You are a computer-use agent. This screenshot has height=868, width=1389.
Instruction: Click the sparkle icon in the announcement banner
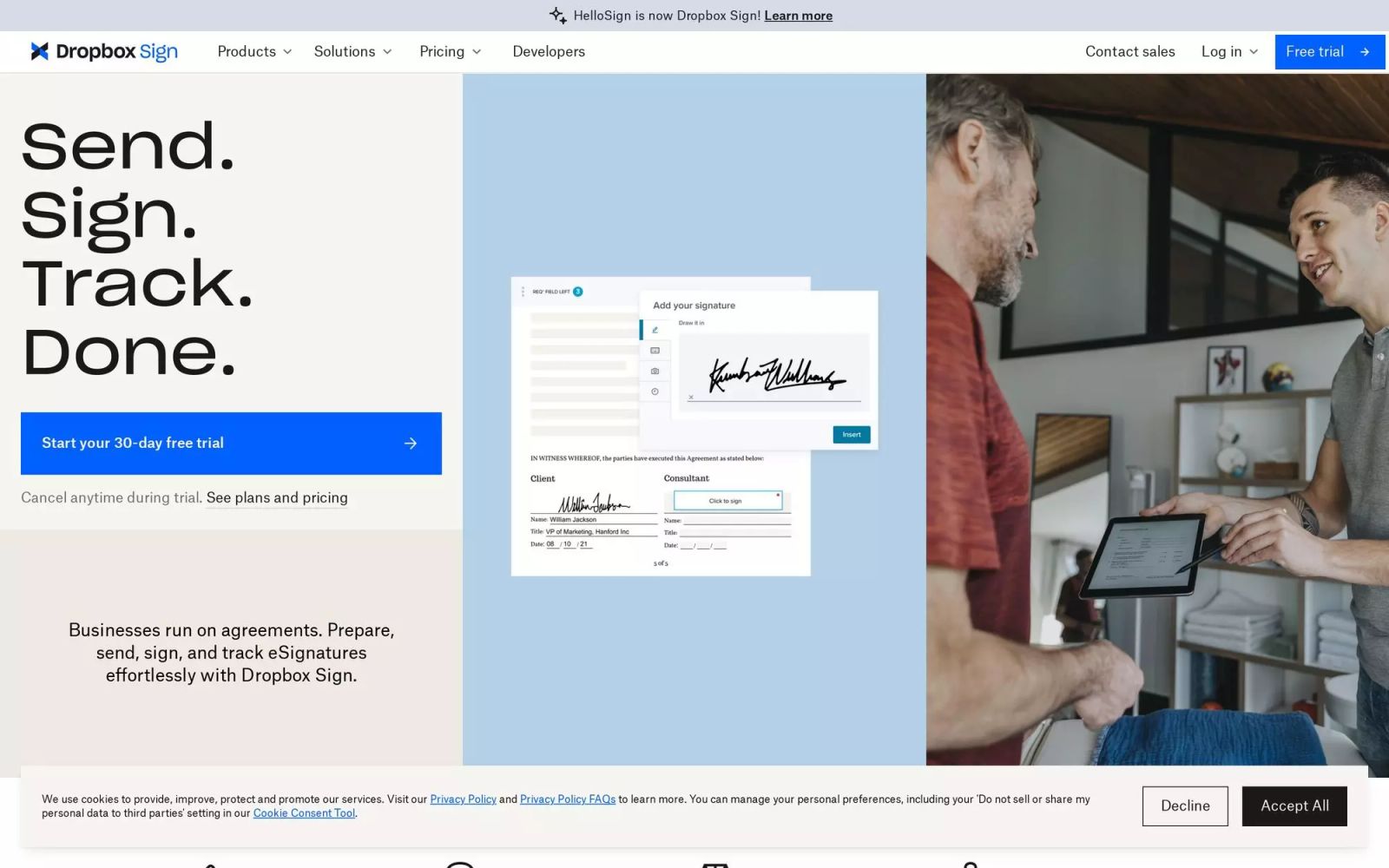coord(557,15)
